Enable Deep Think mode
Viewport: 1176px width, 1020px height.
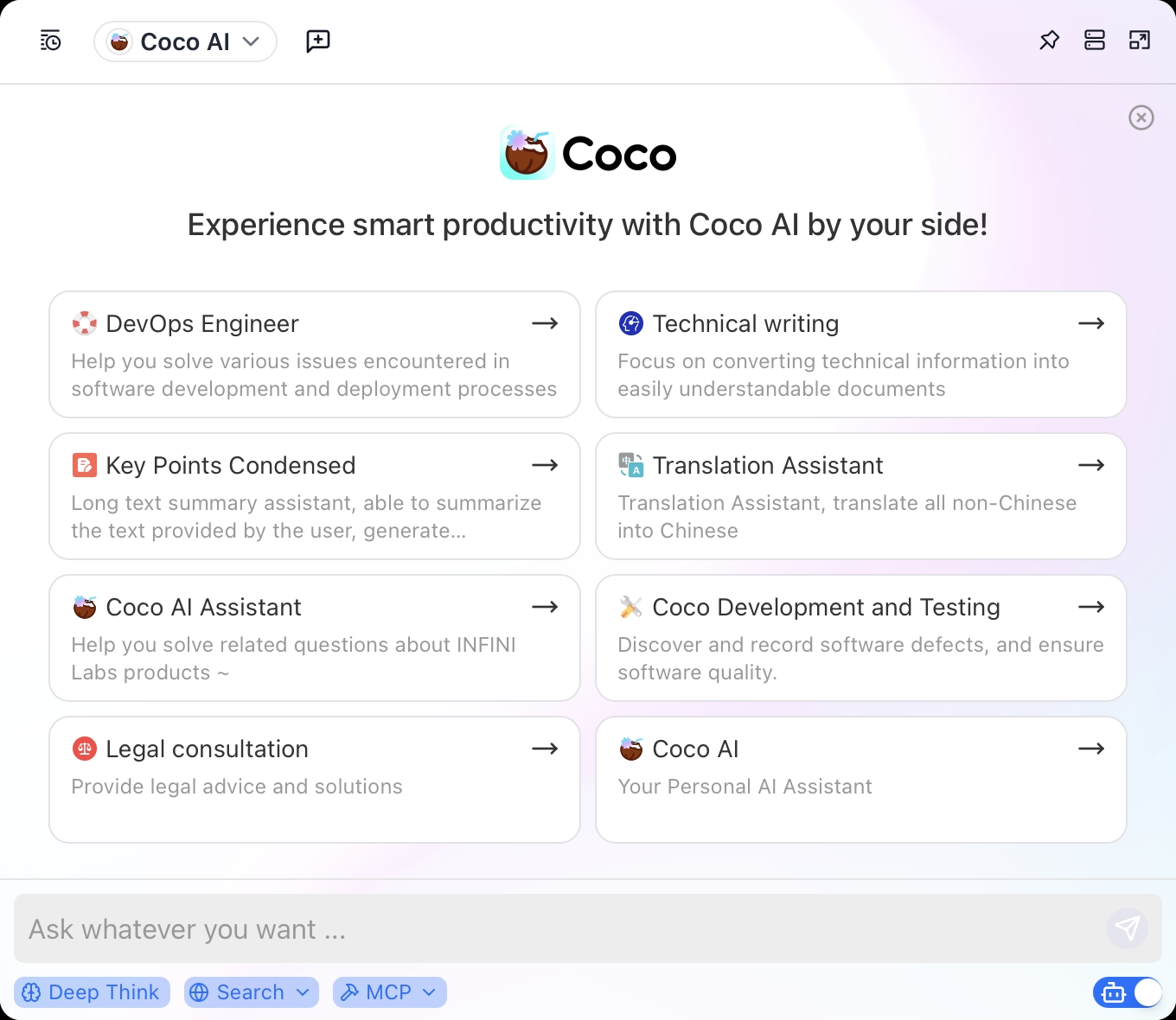[92, 992]
